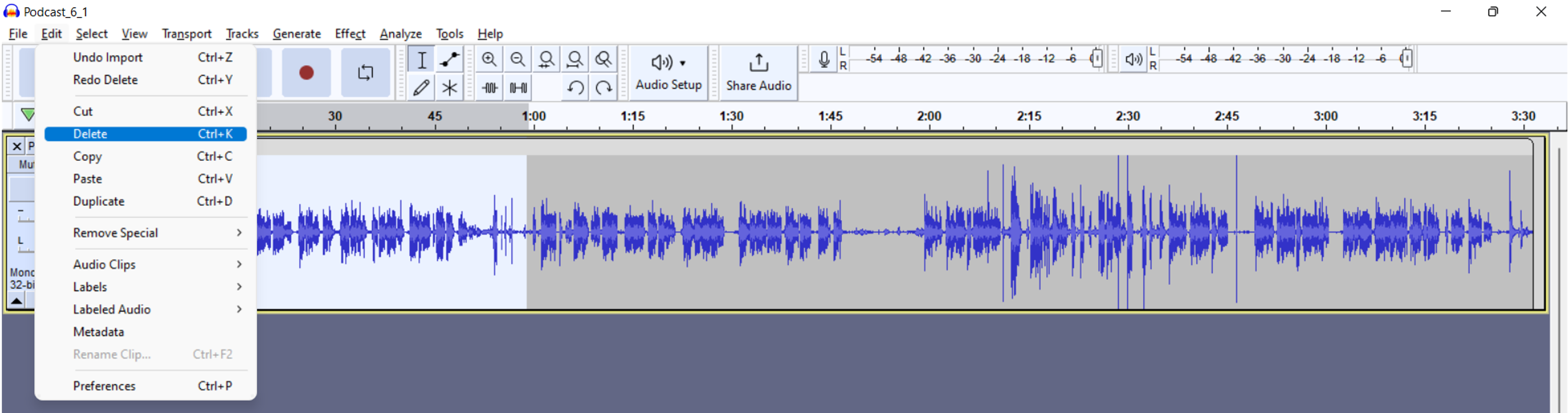Toggle the Loop button
Image resolution: width=1568 pixels, height=413 pixels.
[x=365, y=73]
